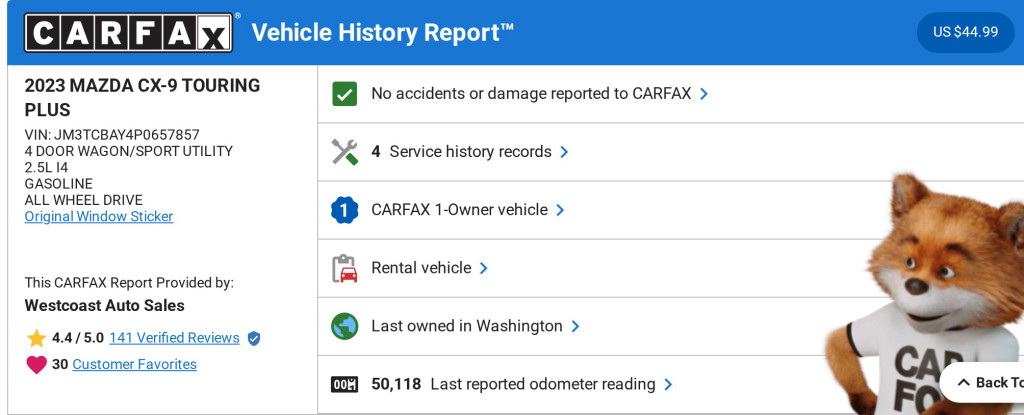Open the Original Window Sticker link
This screenshot has height=415, width=1024.
pyautogui.click(x=99, y=217)
